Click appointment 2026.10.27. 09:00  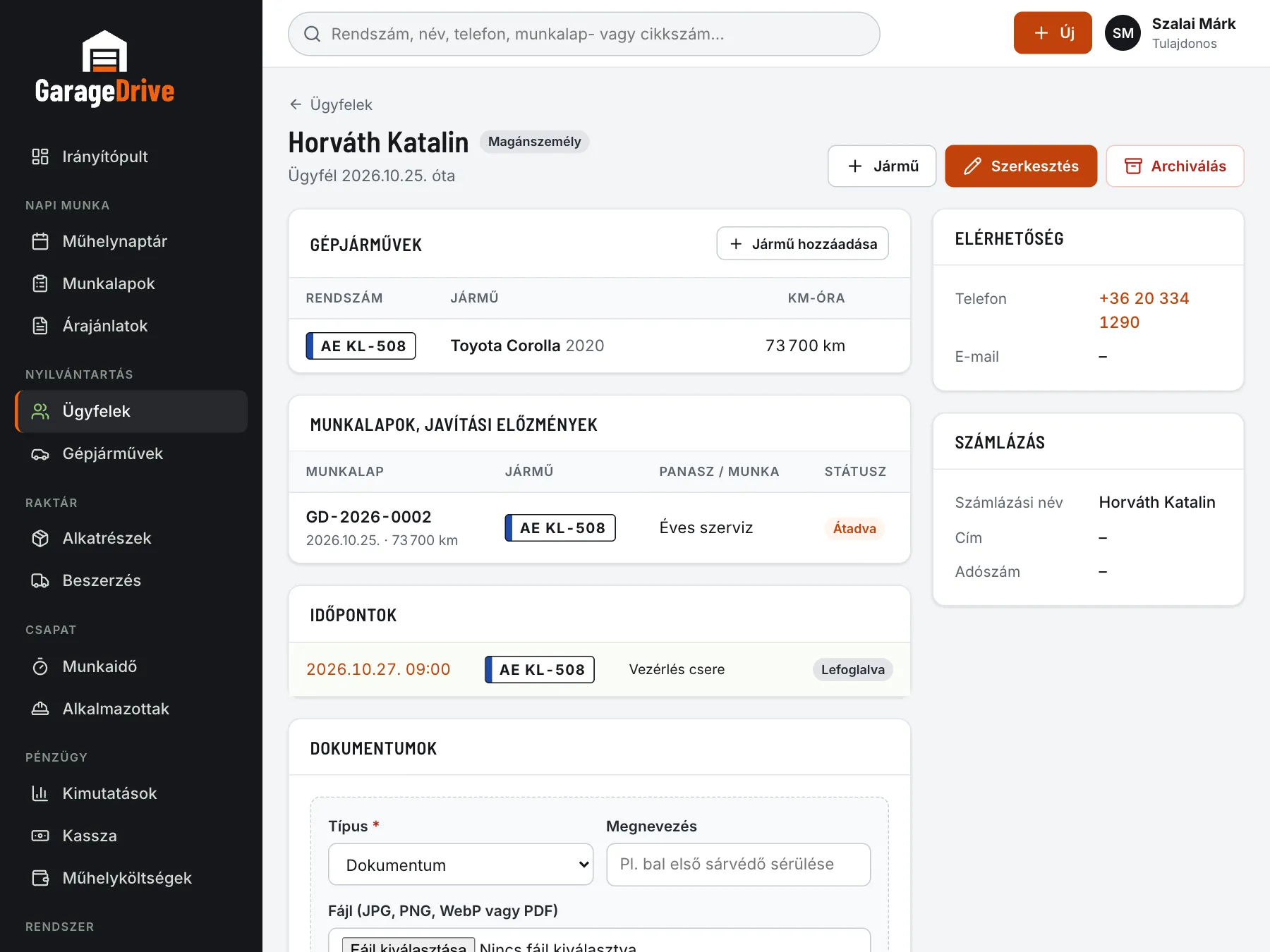click(x=378, y=669)
